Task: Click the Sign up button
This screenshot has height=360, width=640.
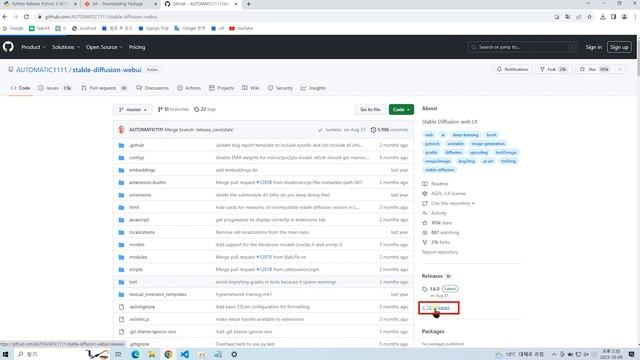Action: click(x=619, y=47)
